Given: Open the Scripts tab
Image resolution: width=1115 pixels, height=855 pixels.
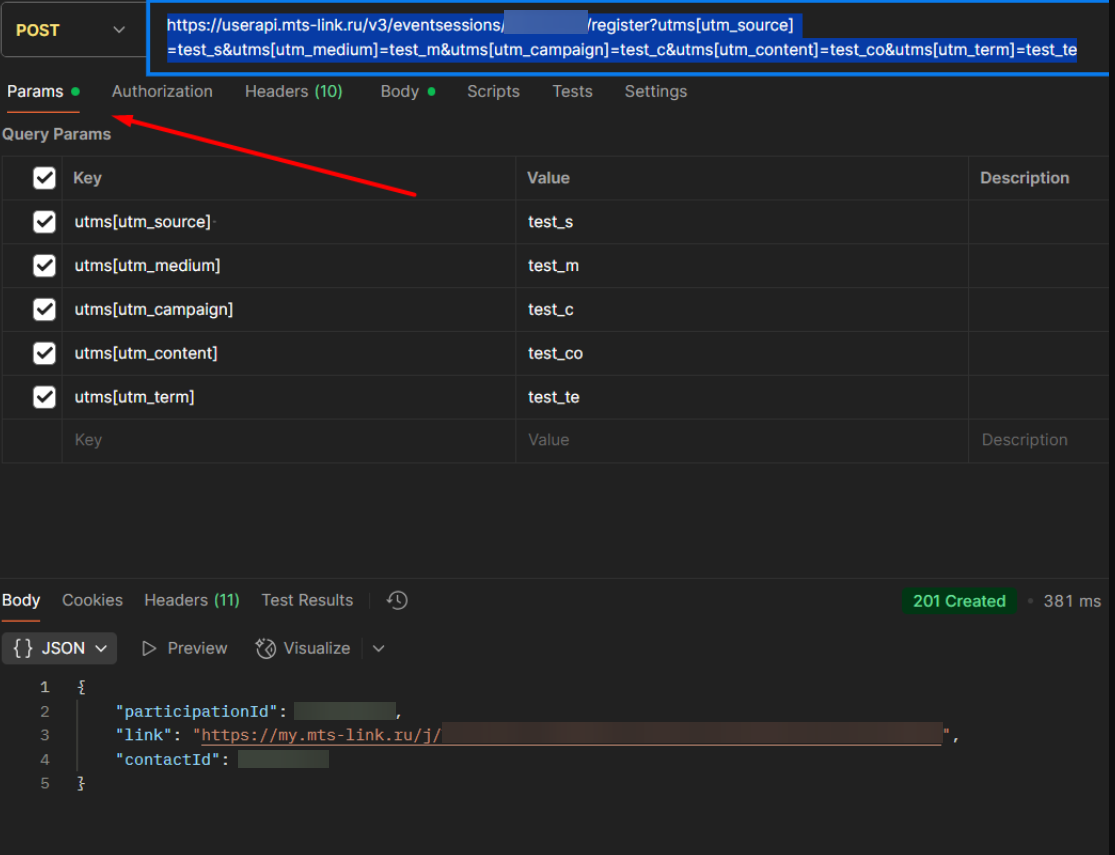Looking at the screenshot, I should click(494, 92).
